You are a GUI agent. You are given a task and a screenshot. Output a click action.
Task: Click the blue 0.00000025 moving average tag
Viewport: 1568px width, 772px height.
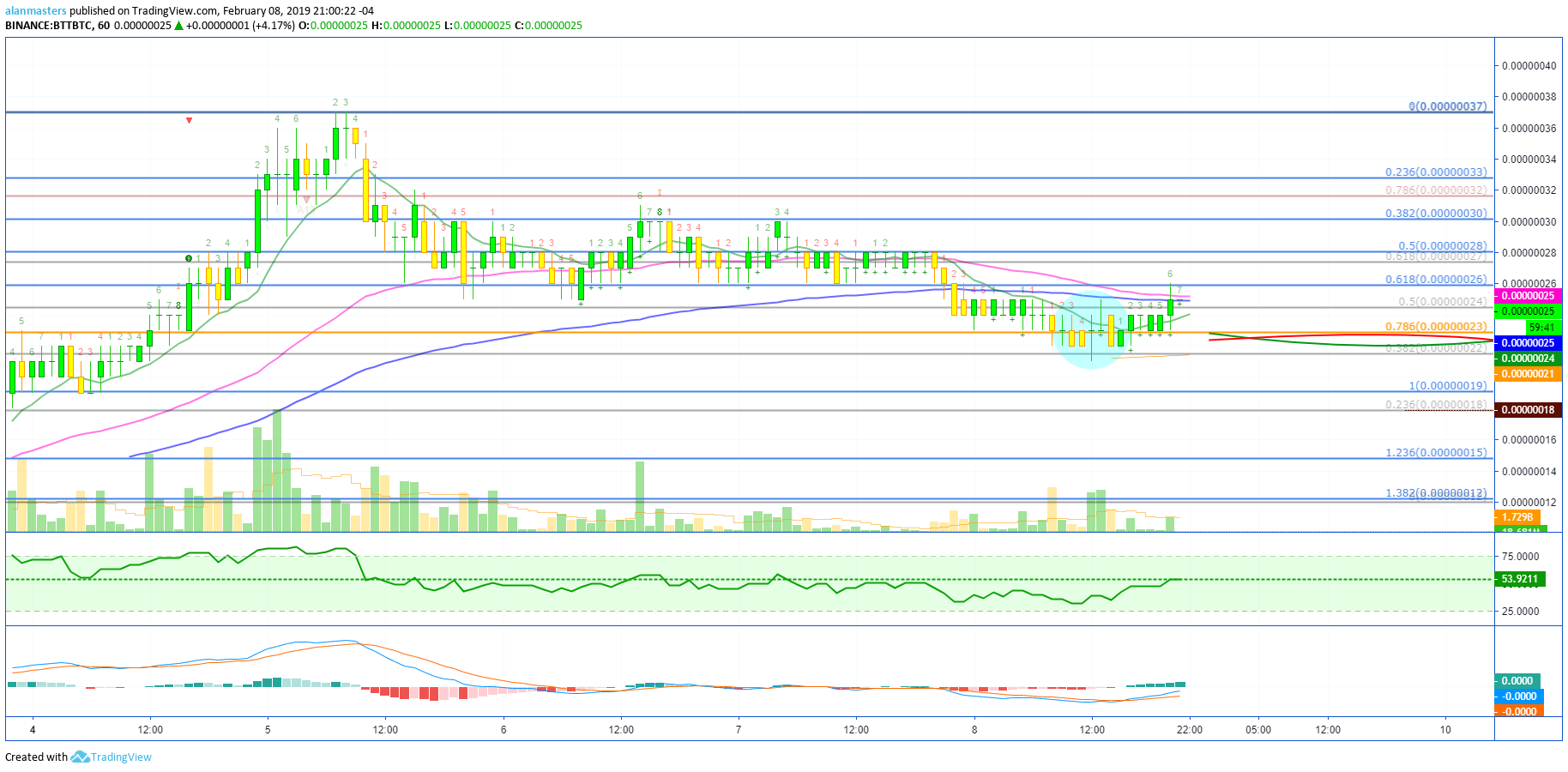click(1528, 343)
